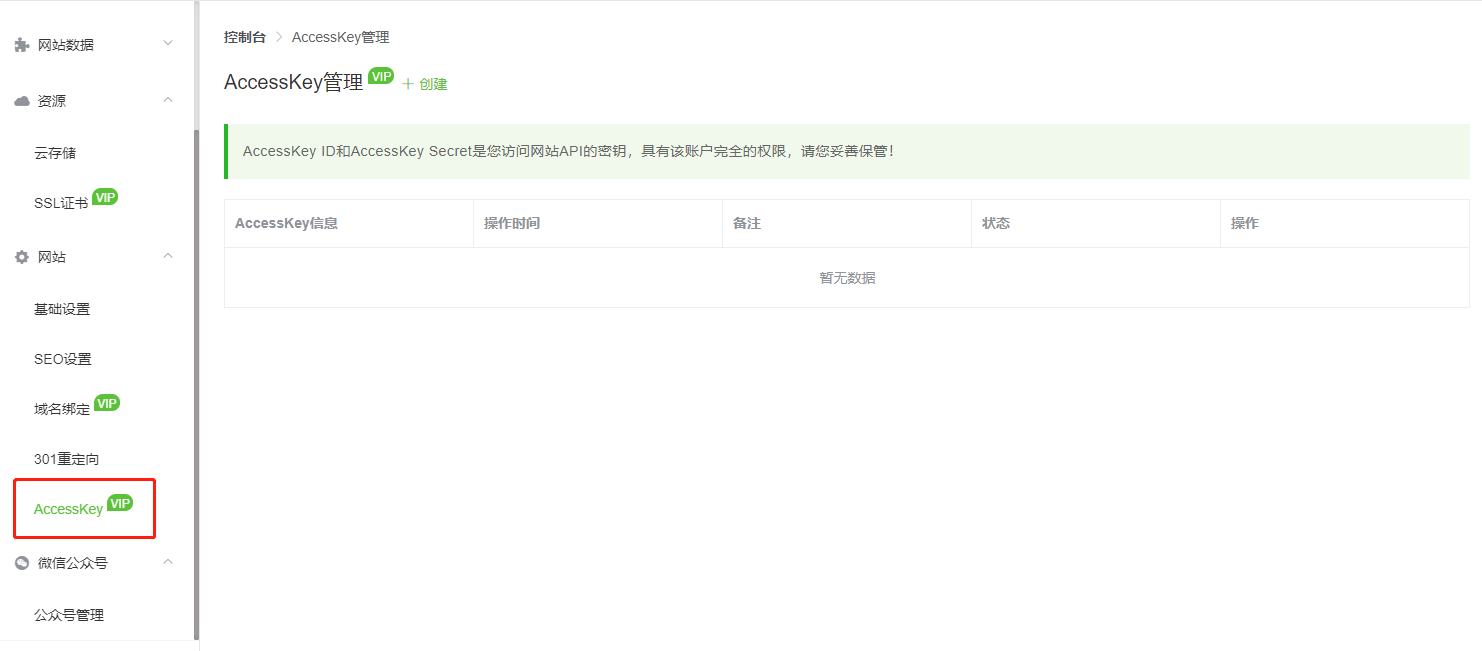Click the VIP badge next to AccessKey管理 title
1482x651 pixels.
[380, 75]
